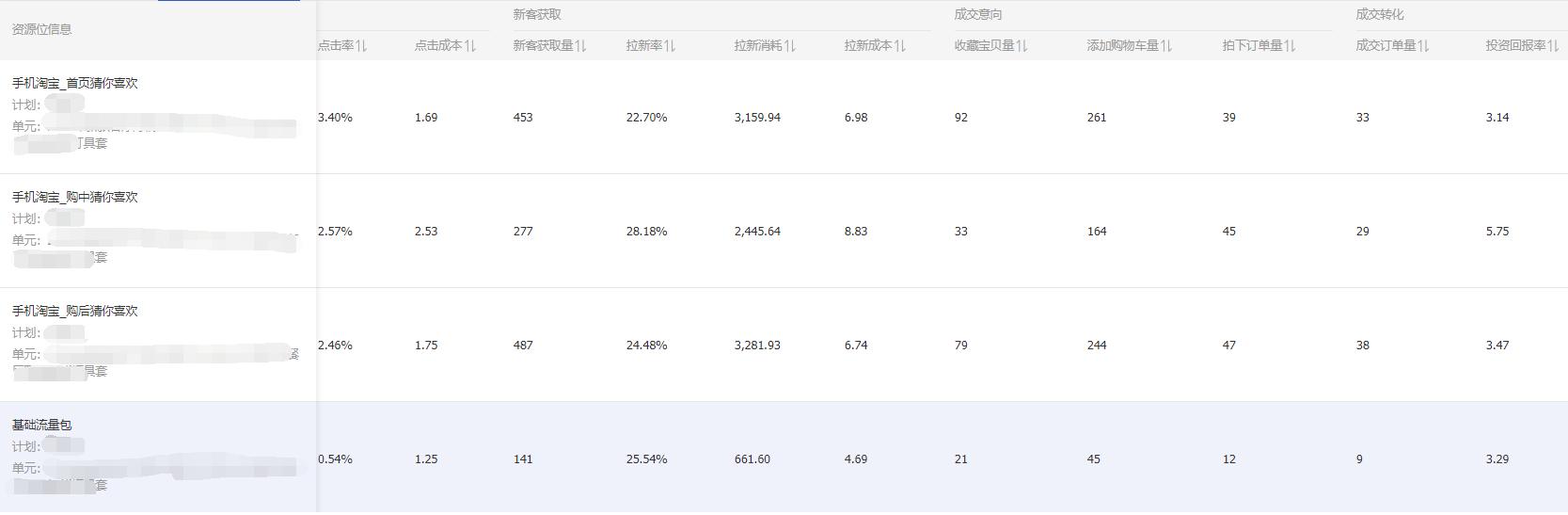Select click-cost value 1.75
Image resolution: width=1568 pixels, height=515 pixels.
point(426,346)
